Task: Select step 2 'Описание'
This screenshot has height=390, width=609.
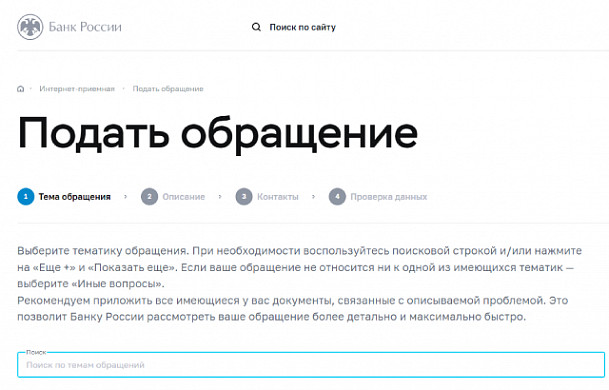Action: [173, 197]
